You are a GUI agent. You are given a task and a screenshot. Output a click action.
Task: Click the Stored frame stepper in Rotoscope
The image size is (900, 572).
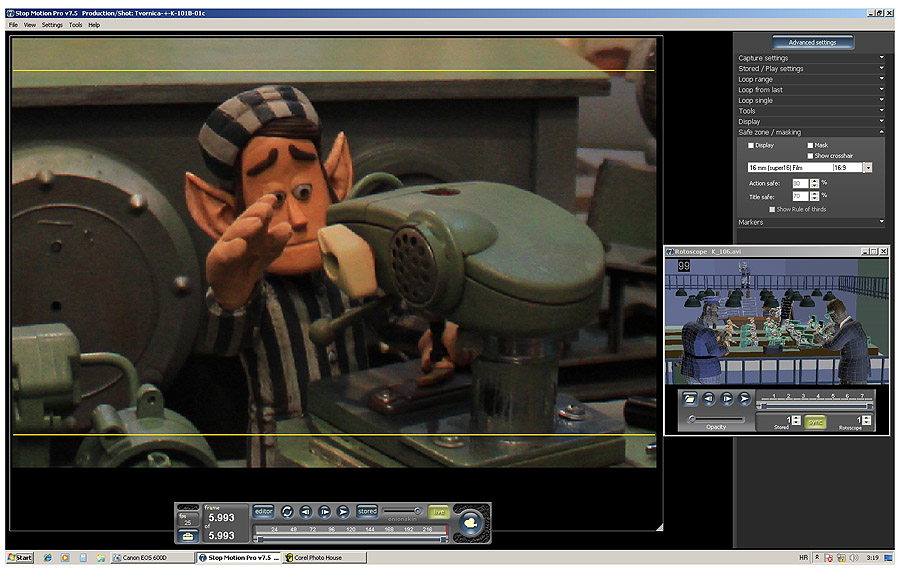(x=796, y=421)
